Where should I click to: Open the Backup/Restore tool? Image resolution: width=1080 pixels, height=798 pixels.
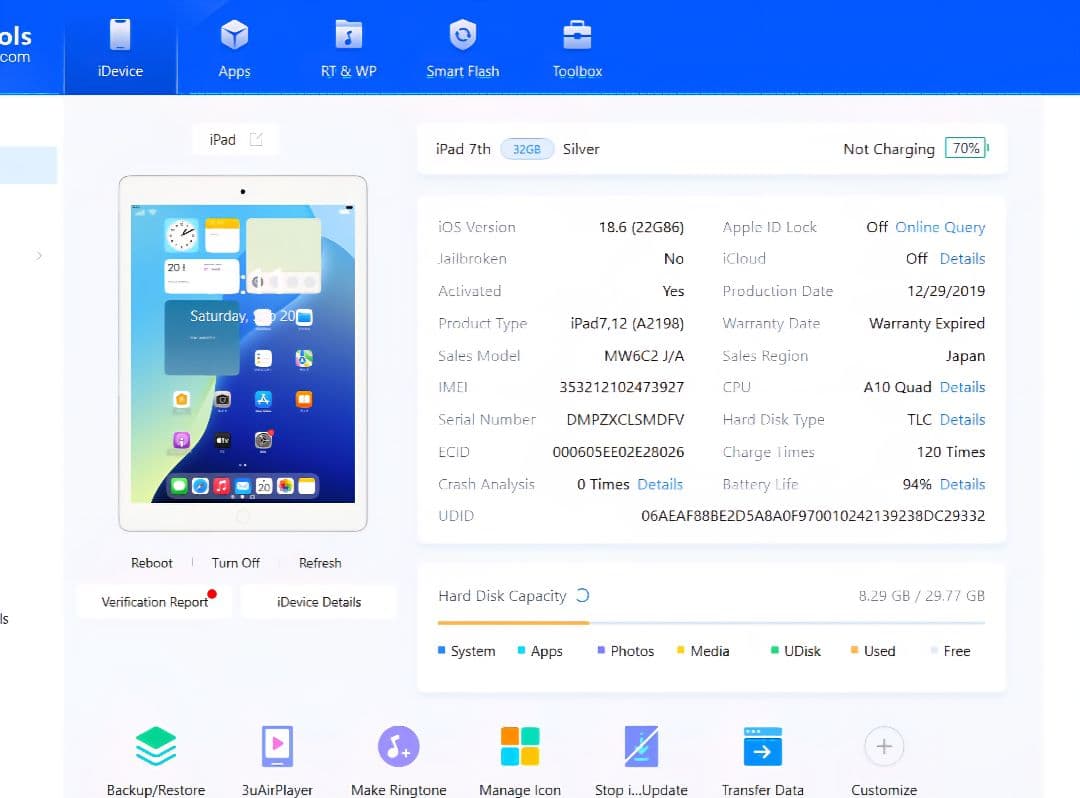coord(155,746)
